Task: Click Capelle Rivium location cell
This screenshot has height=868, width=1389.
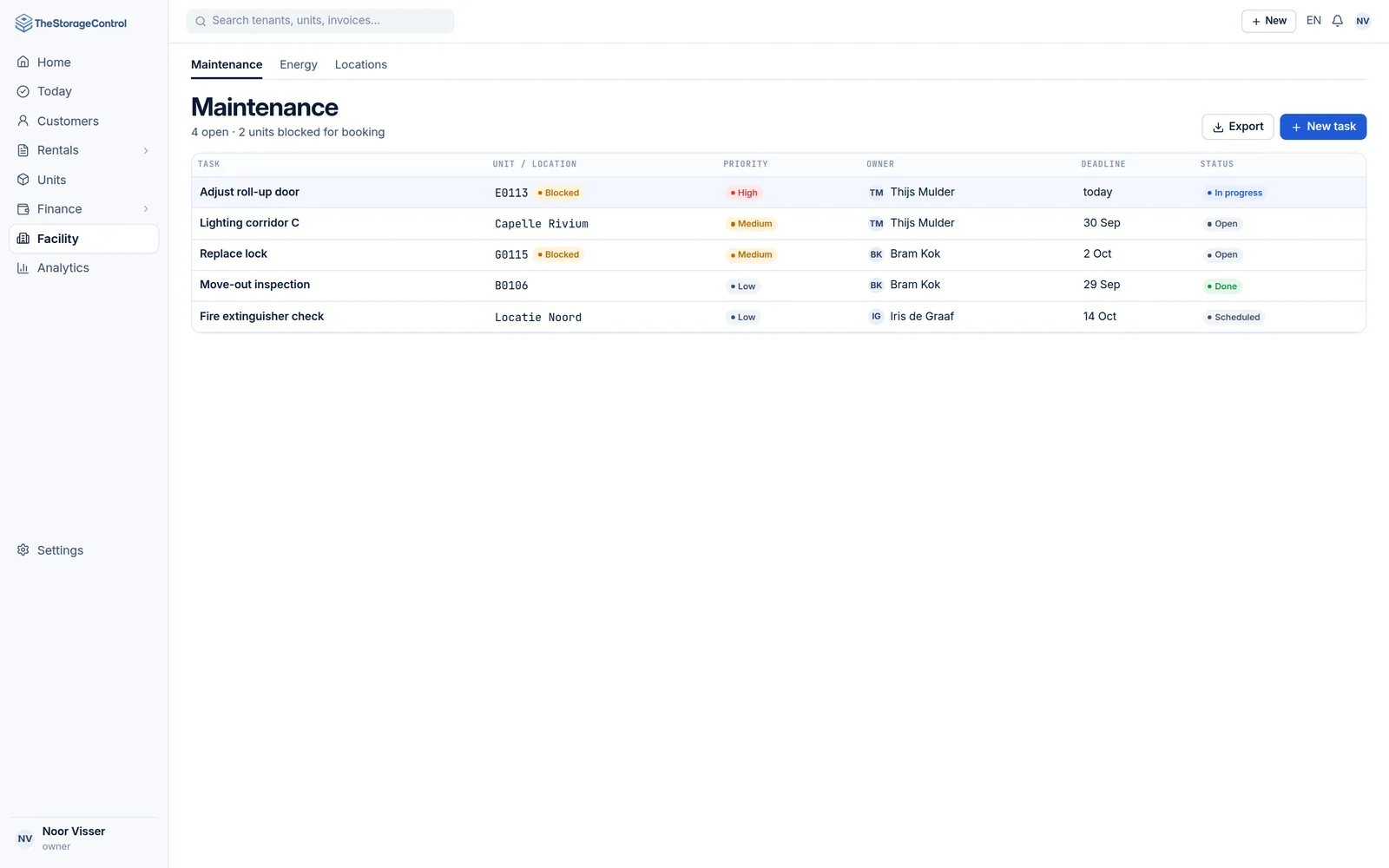Action: coord(542,224)
